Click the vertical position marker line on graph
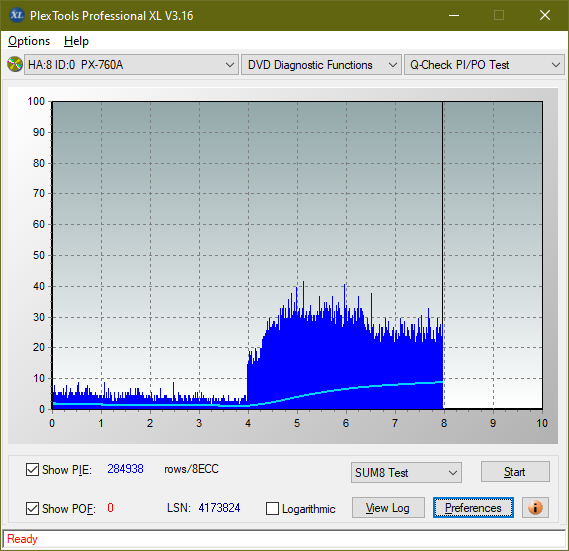Image resolution: width=569 pixels, height=551 pixels. coord(443,255)
